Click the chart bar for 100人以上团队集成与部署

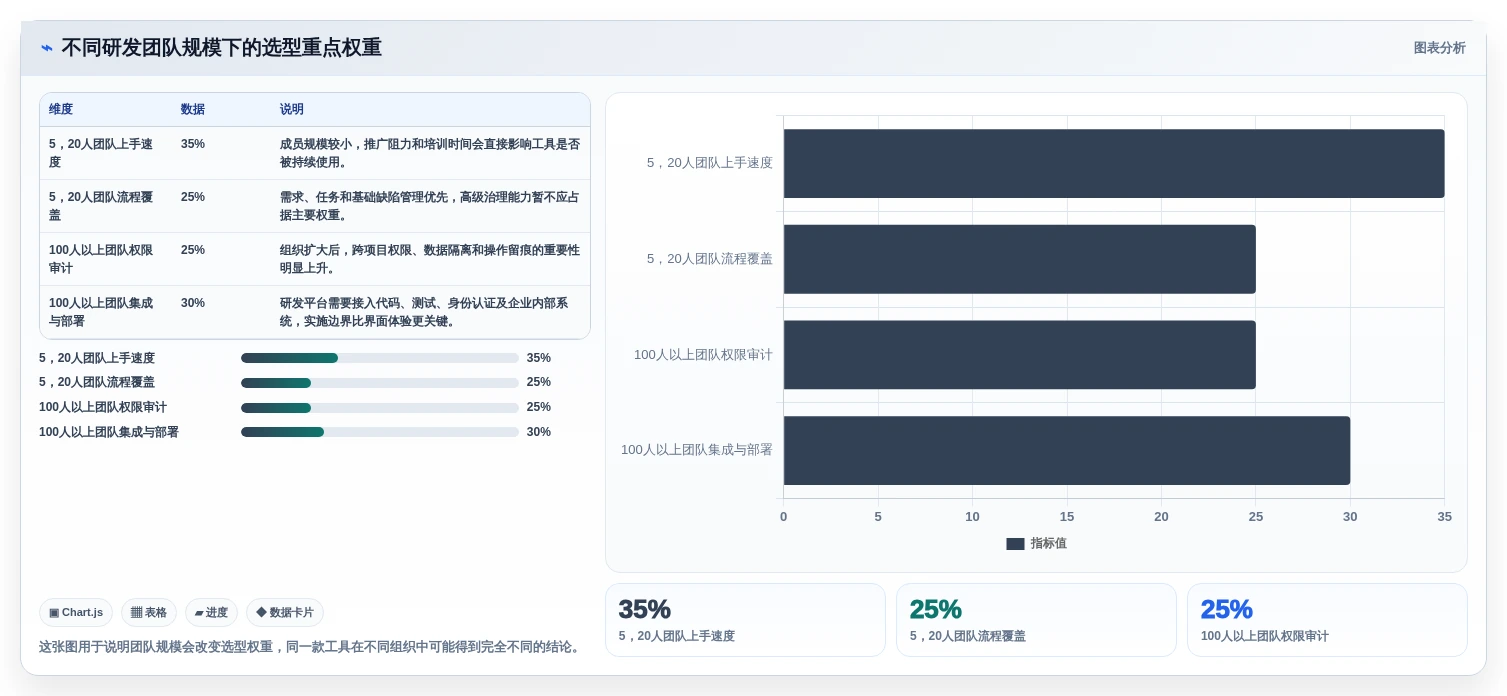1067,450
